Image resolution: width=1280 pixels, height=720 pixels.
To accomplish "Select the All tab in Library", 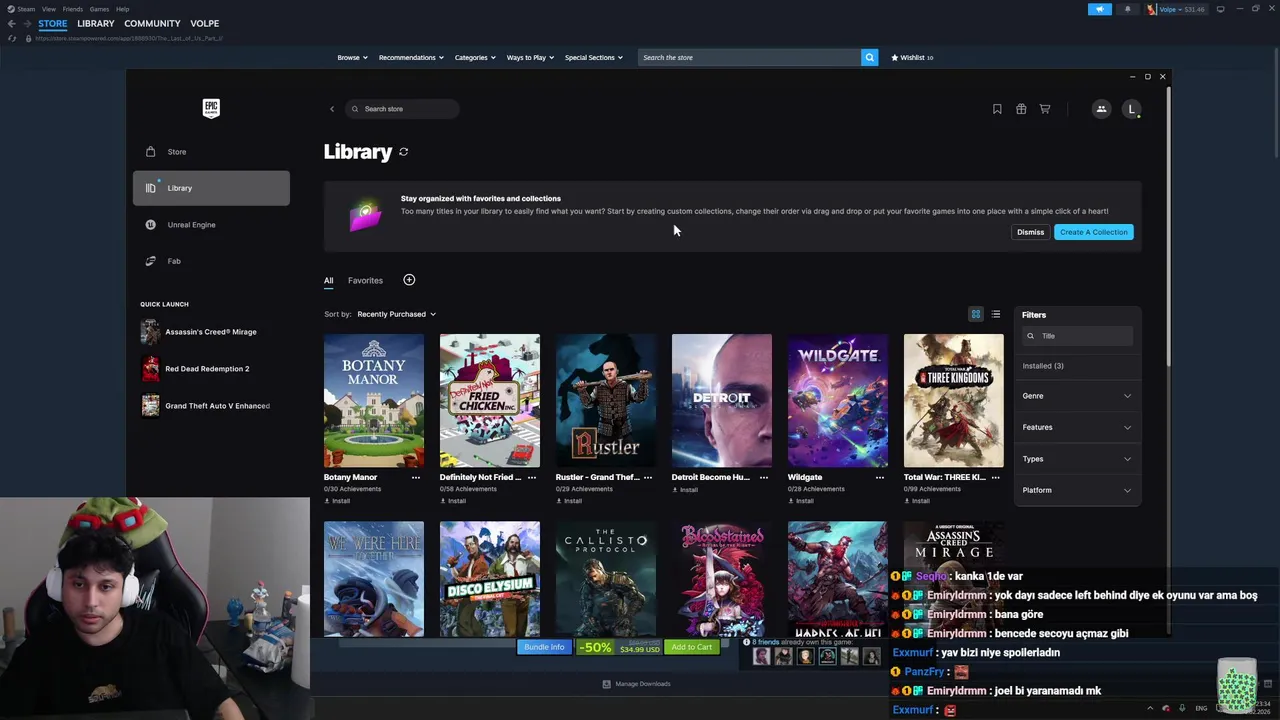I will click(328, 281).
